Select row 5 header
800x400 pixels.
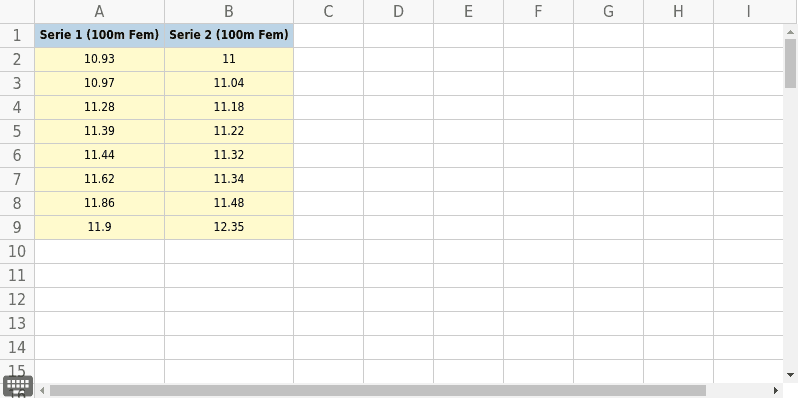click(x=17, y=131)
